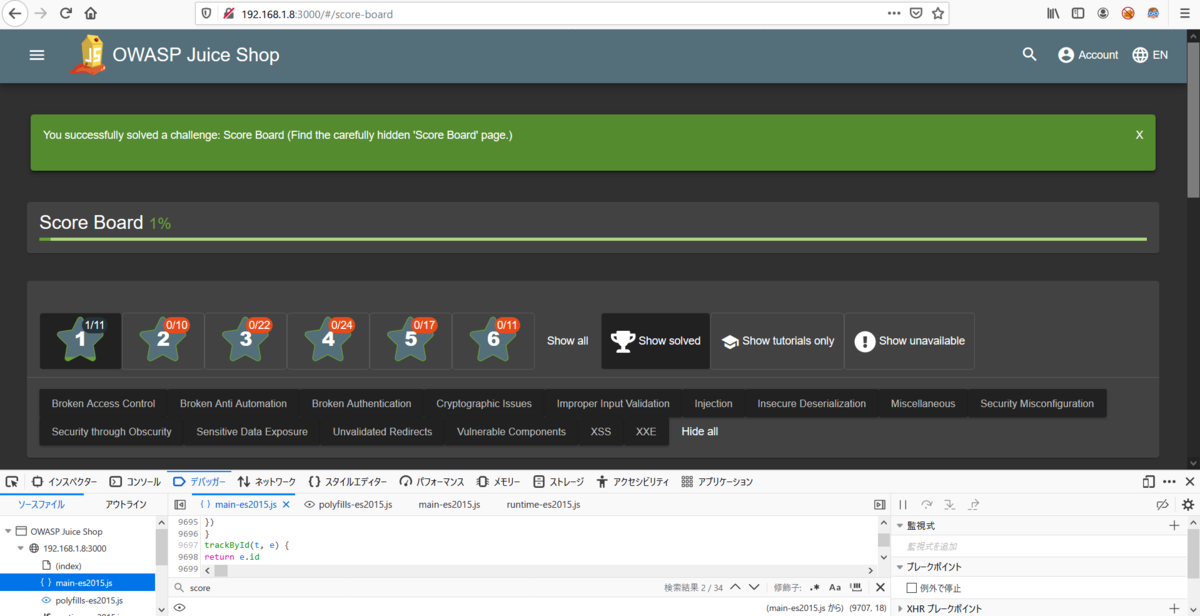Viewport: 1200px width, 616px height.
Task: Toggle Injection category filter
Action: [x=714, y=404]
